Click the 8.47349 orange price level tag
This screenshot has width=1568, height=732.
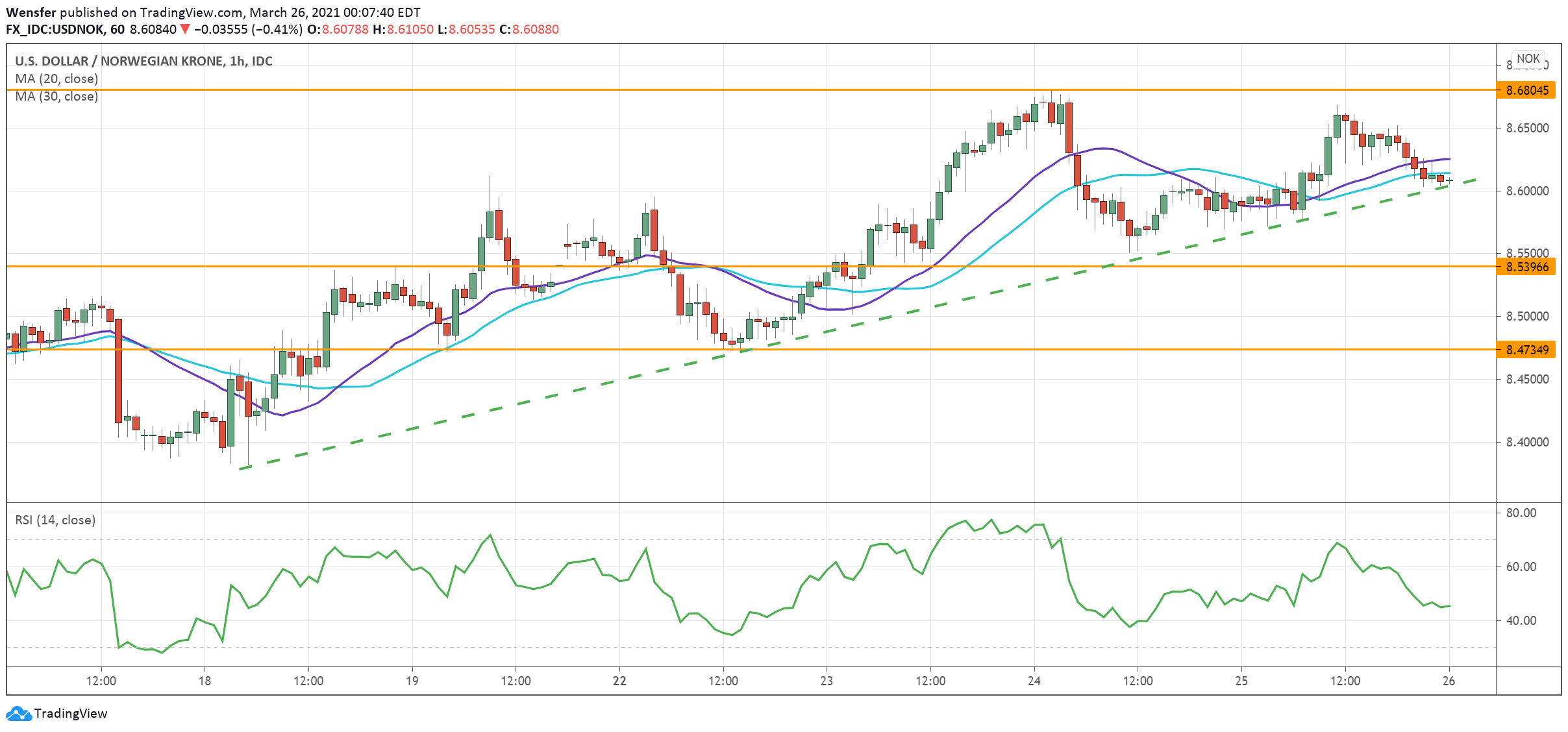point(1526,350)
